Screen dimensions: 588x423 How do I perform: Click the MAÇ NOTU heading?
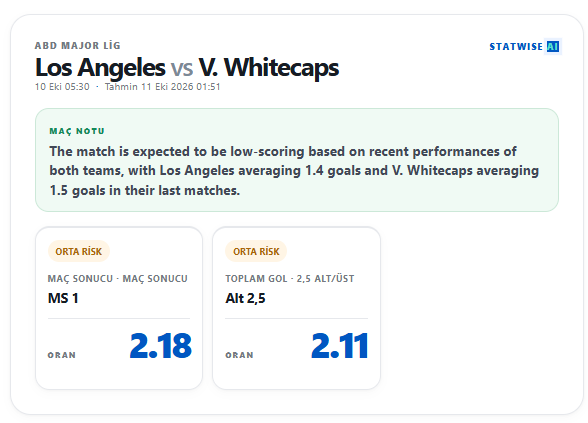77,131
